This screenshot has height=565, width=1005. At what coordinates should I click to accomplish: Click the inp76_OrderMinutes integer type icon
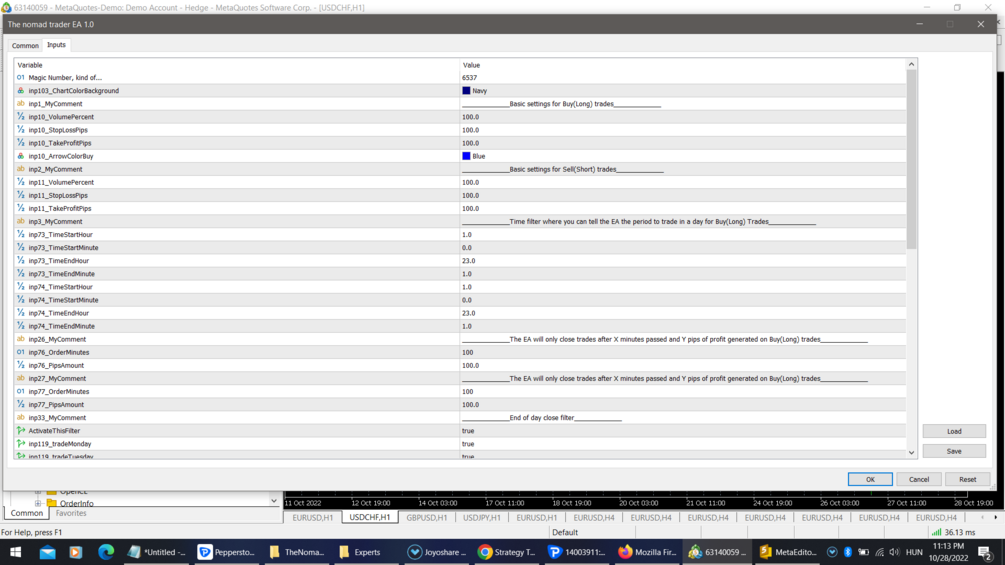click(x=21, y=352)
